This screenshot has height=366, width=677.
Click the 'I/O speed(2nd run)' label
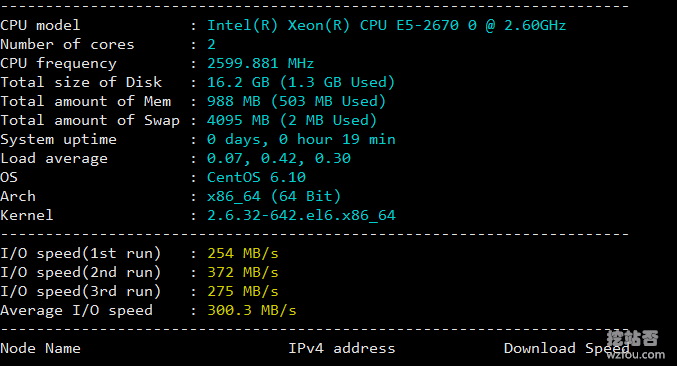81,272
